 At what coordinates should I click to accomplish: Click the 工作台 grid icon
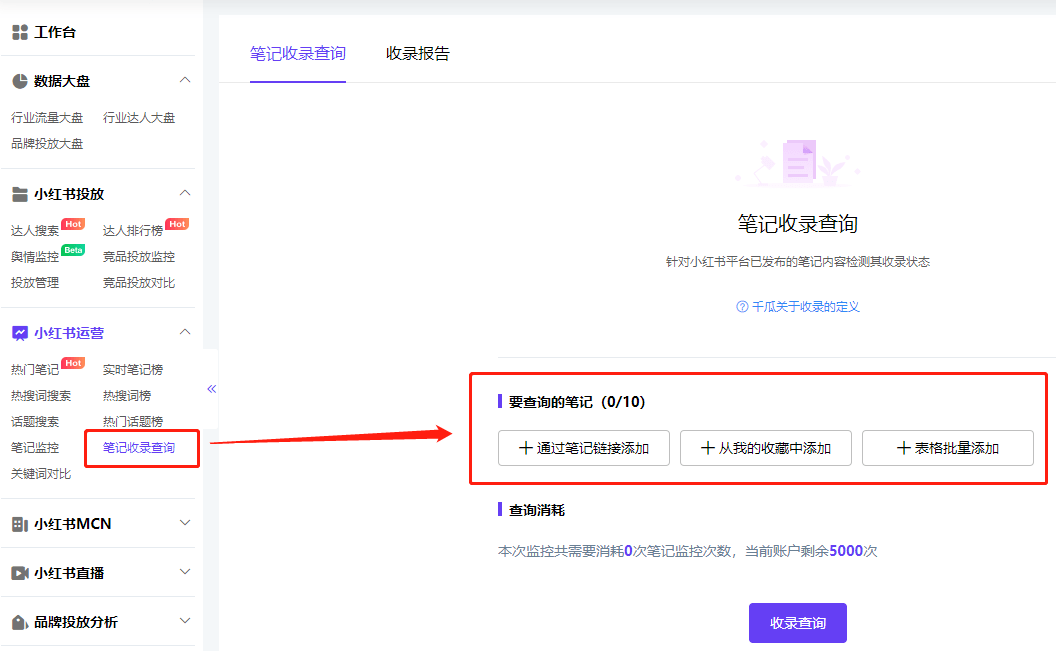tap(20, 32)
